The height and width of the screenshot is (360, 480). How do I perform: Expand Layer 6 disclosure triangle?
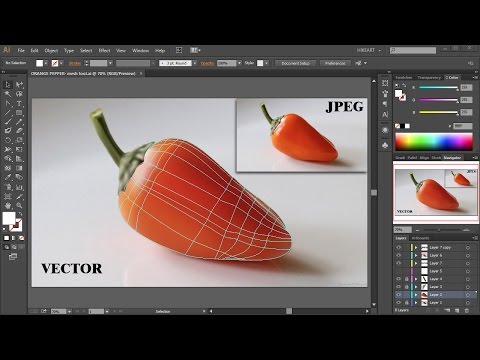(x=416, y=255)
